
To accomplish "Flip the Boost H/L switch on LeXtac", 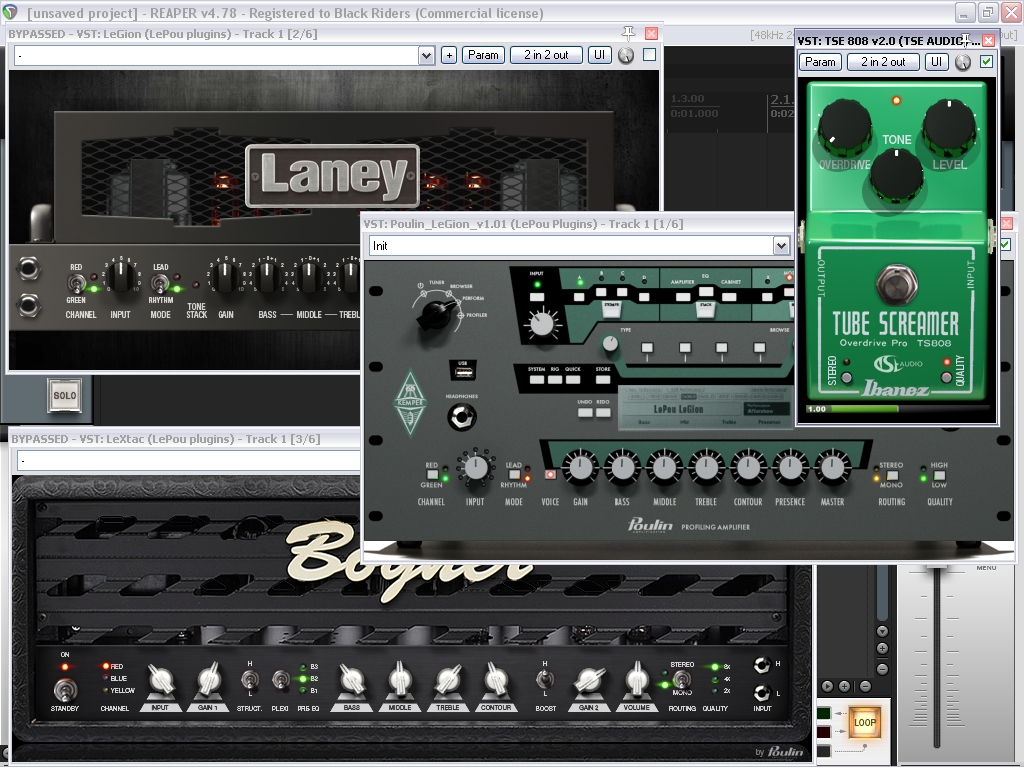I will click(x=545, y=680).
